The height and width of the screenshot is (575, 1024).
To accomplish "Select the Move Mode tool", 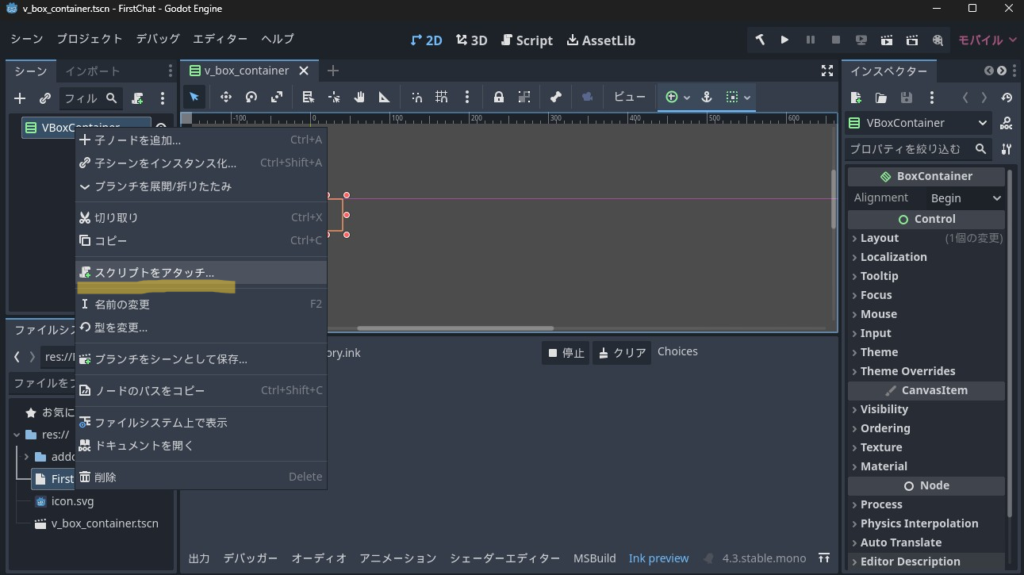I will (x=226, y=97).
